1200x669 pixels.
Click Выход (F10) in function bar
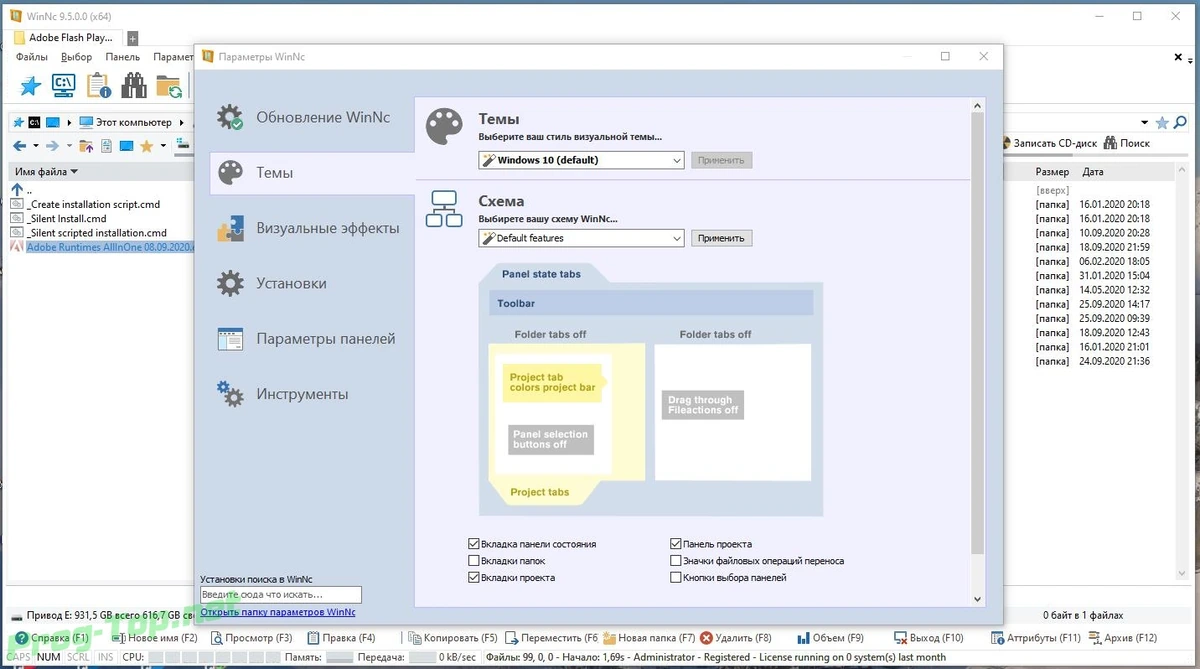[x=928, y=638]
